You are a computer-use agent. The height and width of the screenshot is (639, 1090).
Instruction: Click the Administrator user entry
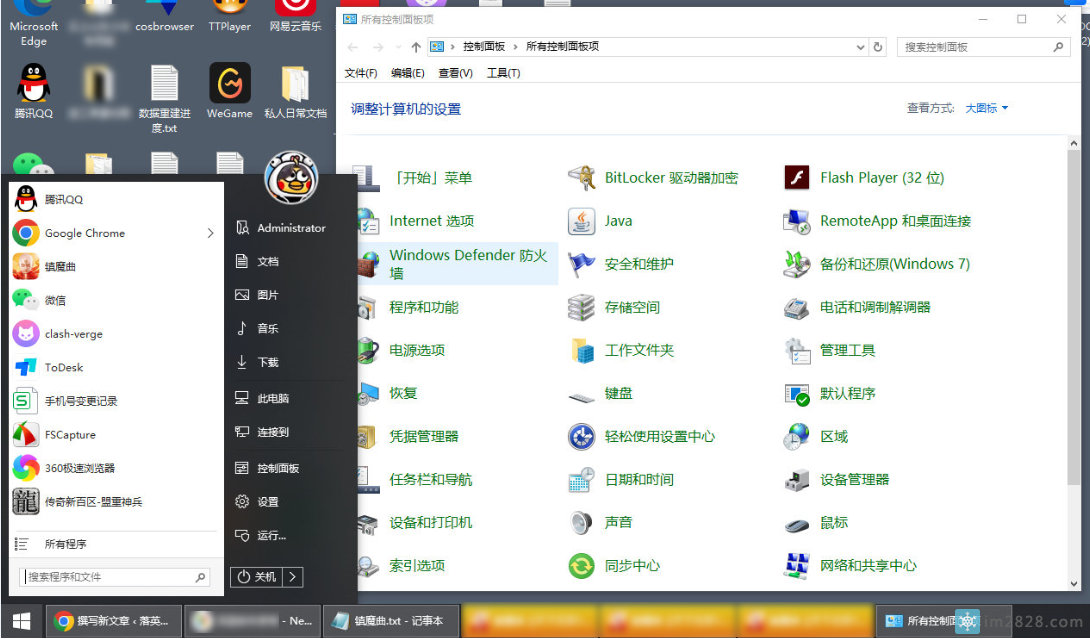[290, 228]
